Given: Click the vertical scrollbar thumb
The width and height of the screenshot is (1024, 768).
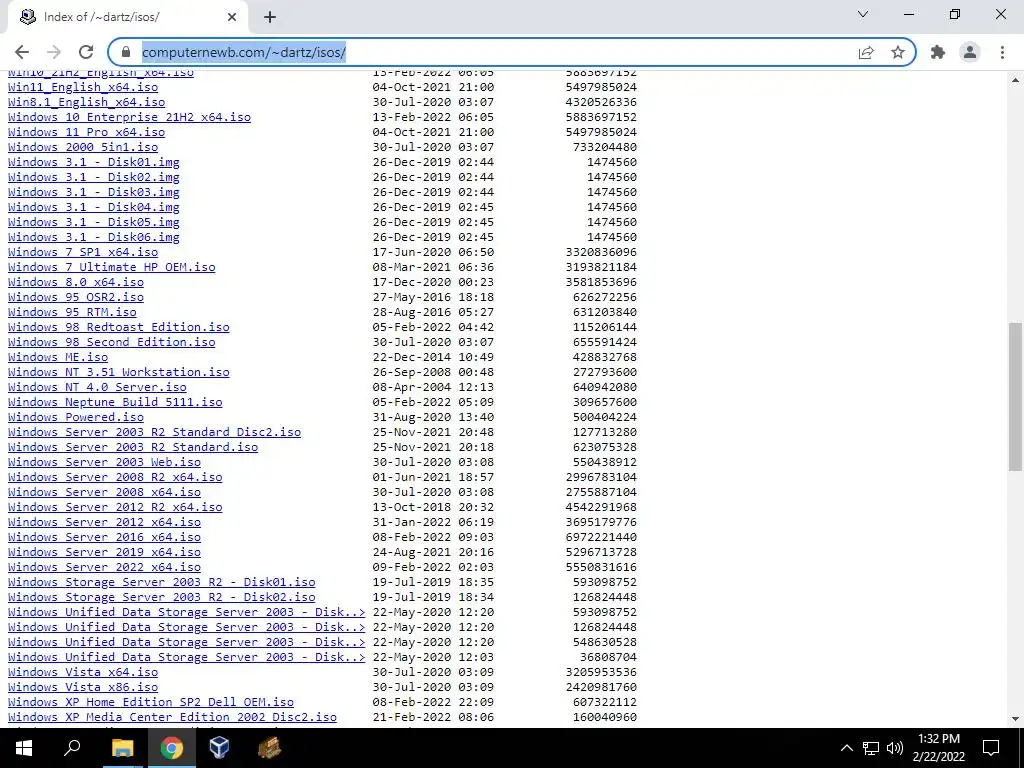Looking at the screenshot, I should (1016, 396).
